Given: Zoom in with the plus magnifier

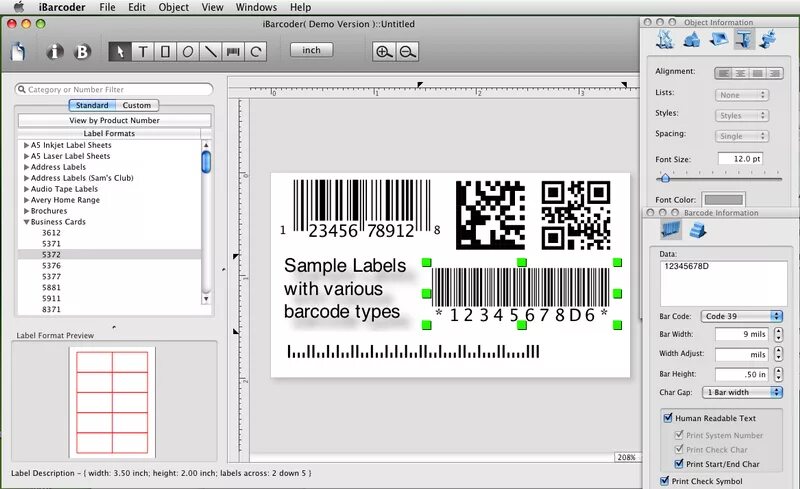Looking at the screenshot, I should (384, 52).
